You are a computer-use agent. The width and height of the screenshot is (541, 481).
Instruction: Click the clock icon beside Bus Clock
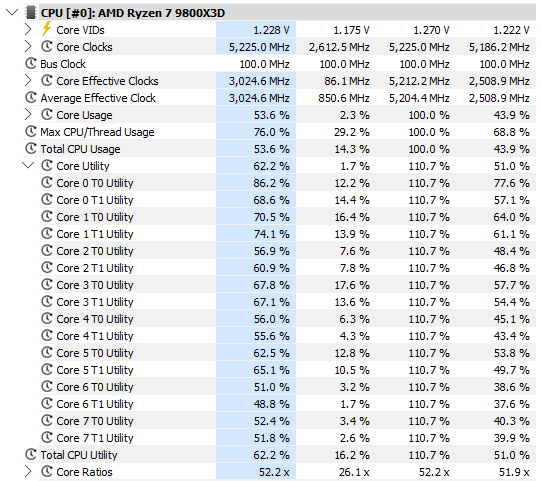31,63
